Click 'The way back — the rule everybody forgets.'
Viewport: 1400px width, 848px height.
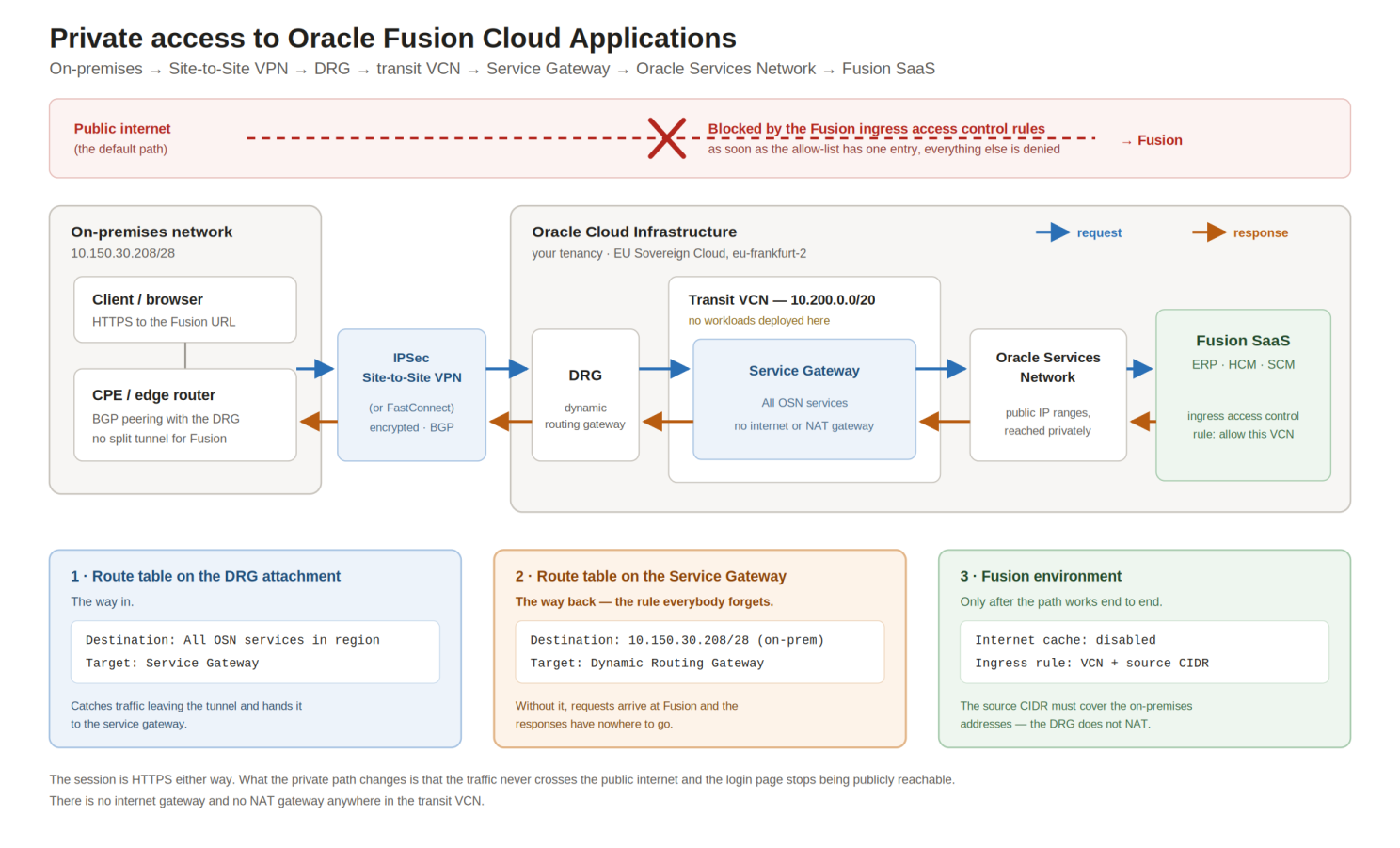[644, 601]
